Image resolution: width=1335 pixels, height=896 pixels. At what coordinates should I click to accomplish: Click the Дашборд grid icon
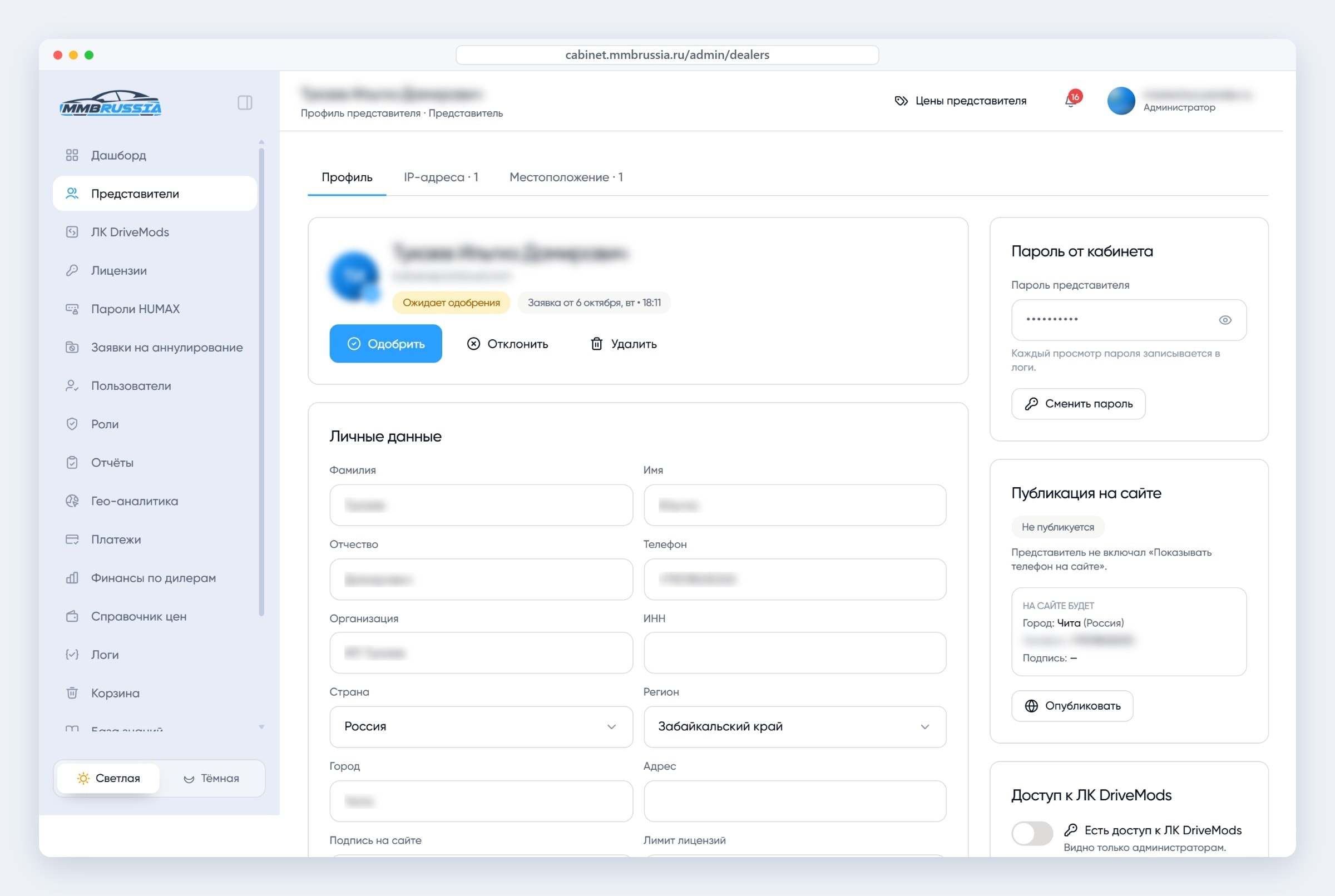[x=72, y=155]
